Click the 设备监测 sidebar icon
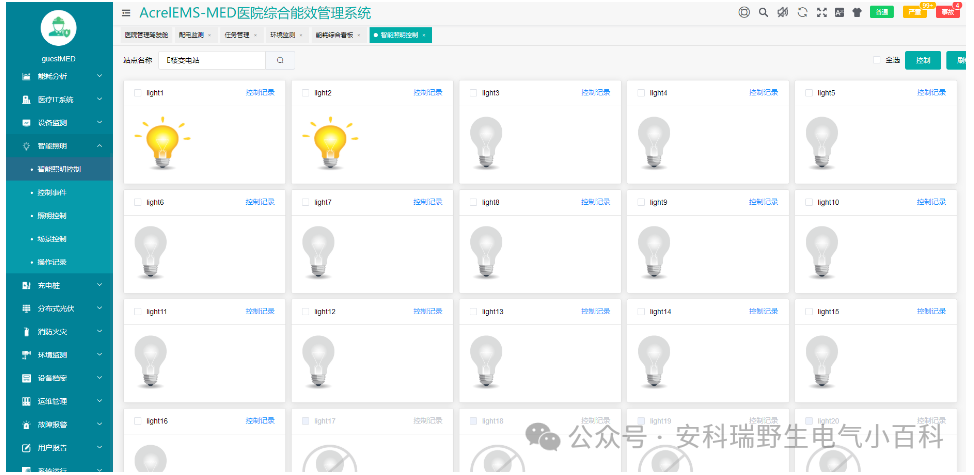Viewport: 974px width, 475px height. point(26,123)
